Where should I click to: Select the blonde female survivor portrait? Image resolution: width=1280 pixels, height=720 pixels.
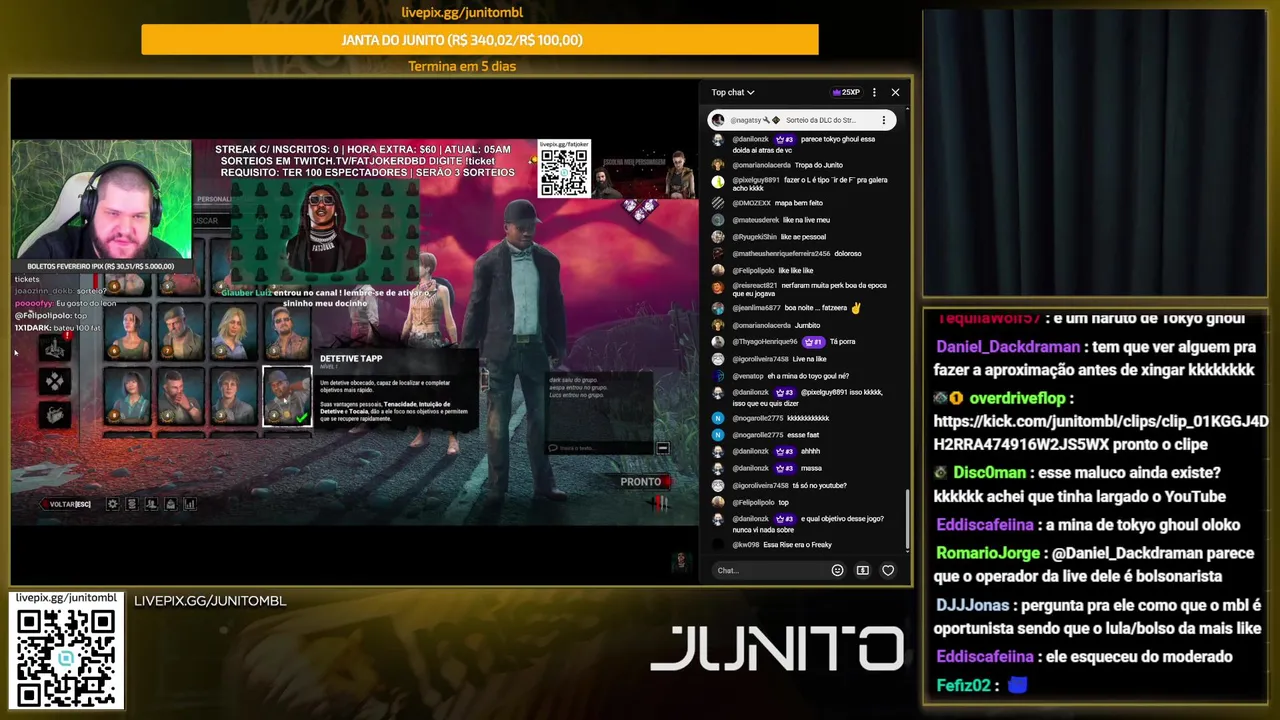pyautogui.click(x=234, y=333)
